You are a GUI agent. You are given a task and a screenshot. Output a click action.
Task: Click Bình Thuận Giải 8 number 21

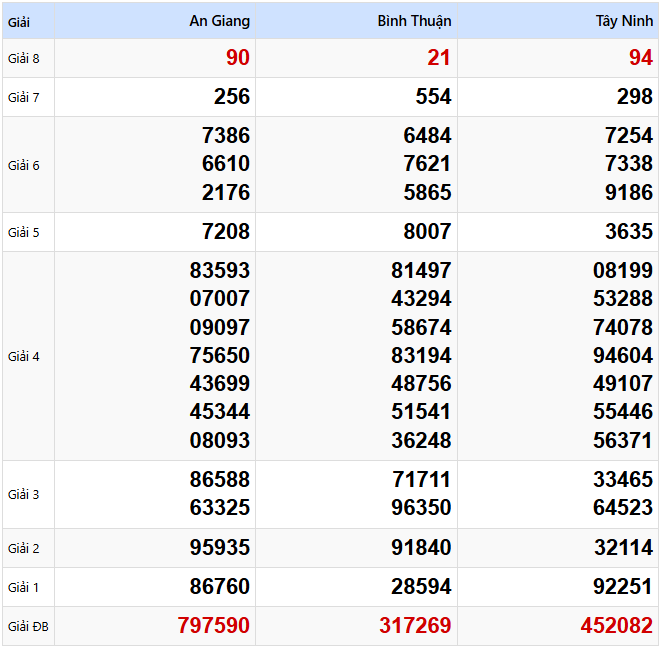[x=439, y=58]
